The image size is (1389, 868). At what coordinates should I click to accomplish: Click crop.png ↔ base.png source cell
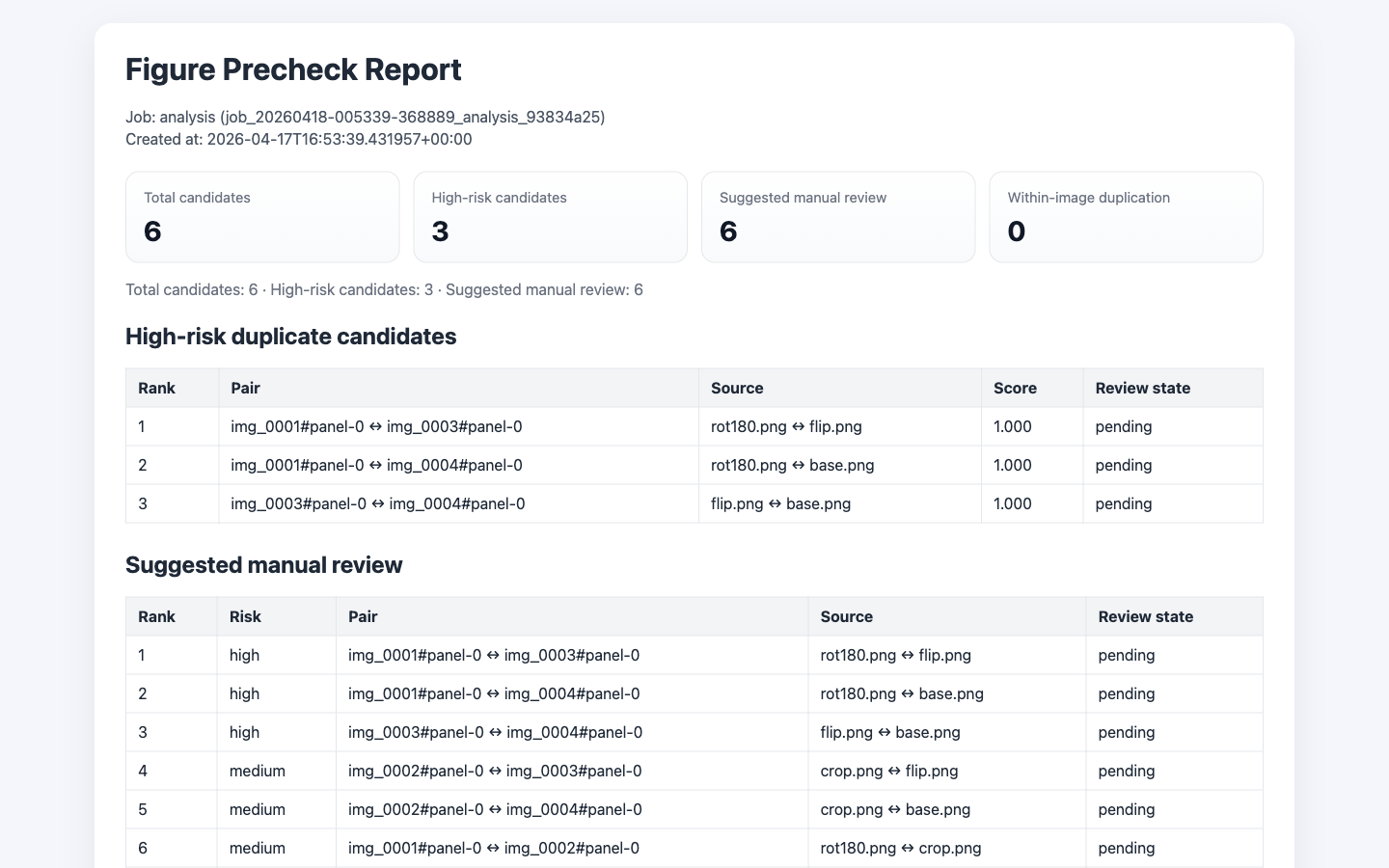click(895, 809)
